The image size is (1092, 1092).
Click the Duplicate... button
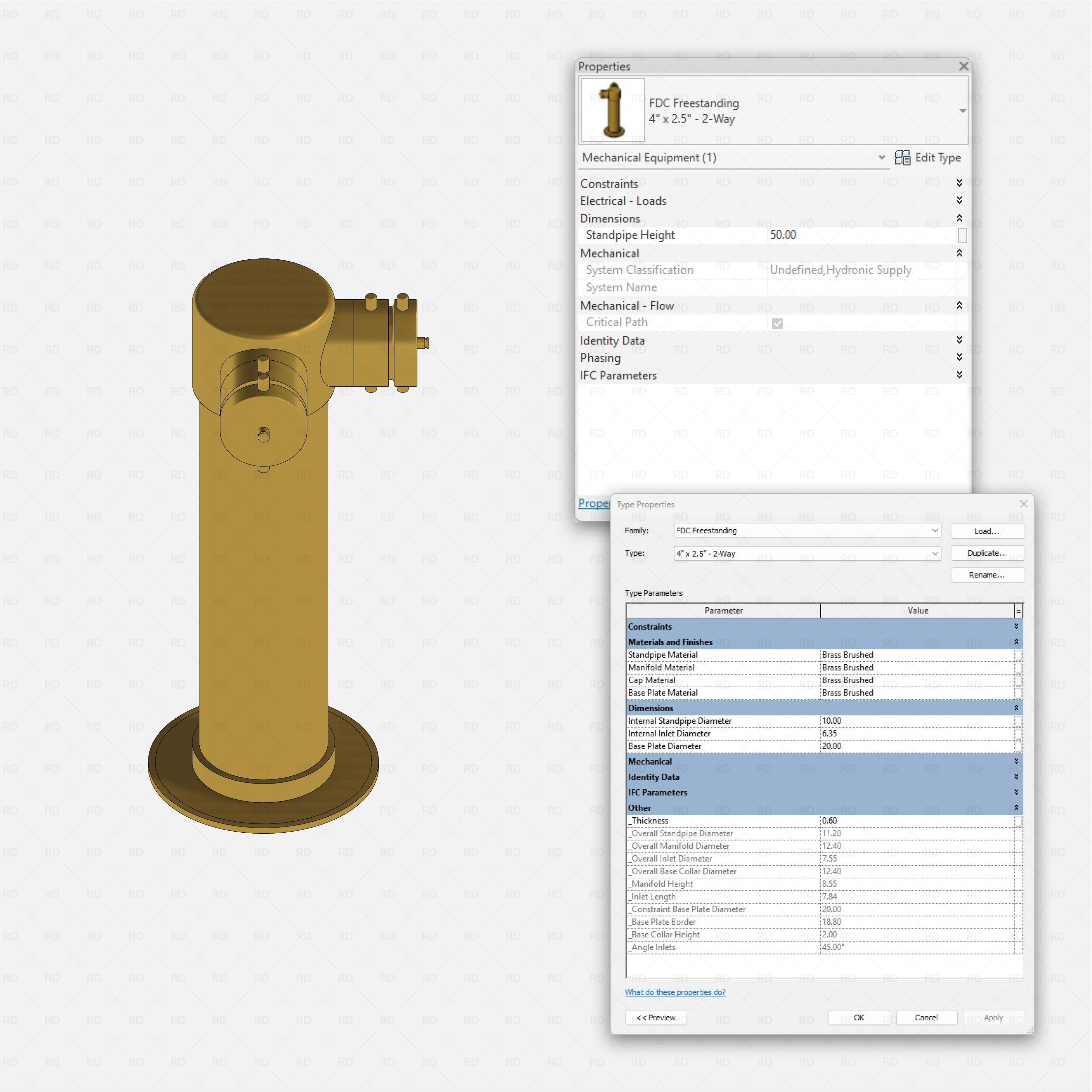coord(987,553)
